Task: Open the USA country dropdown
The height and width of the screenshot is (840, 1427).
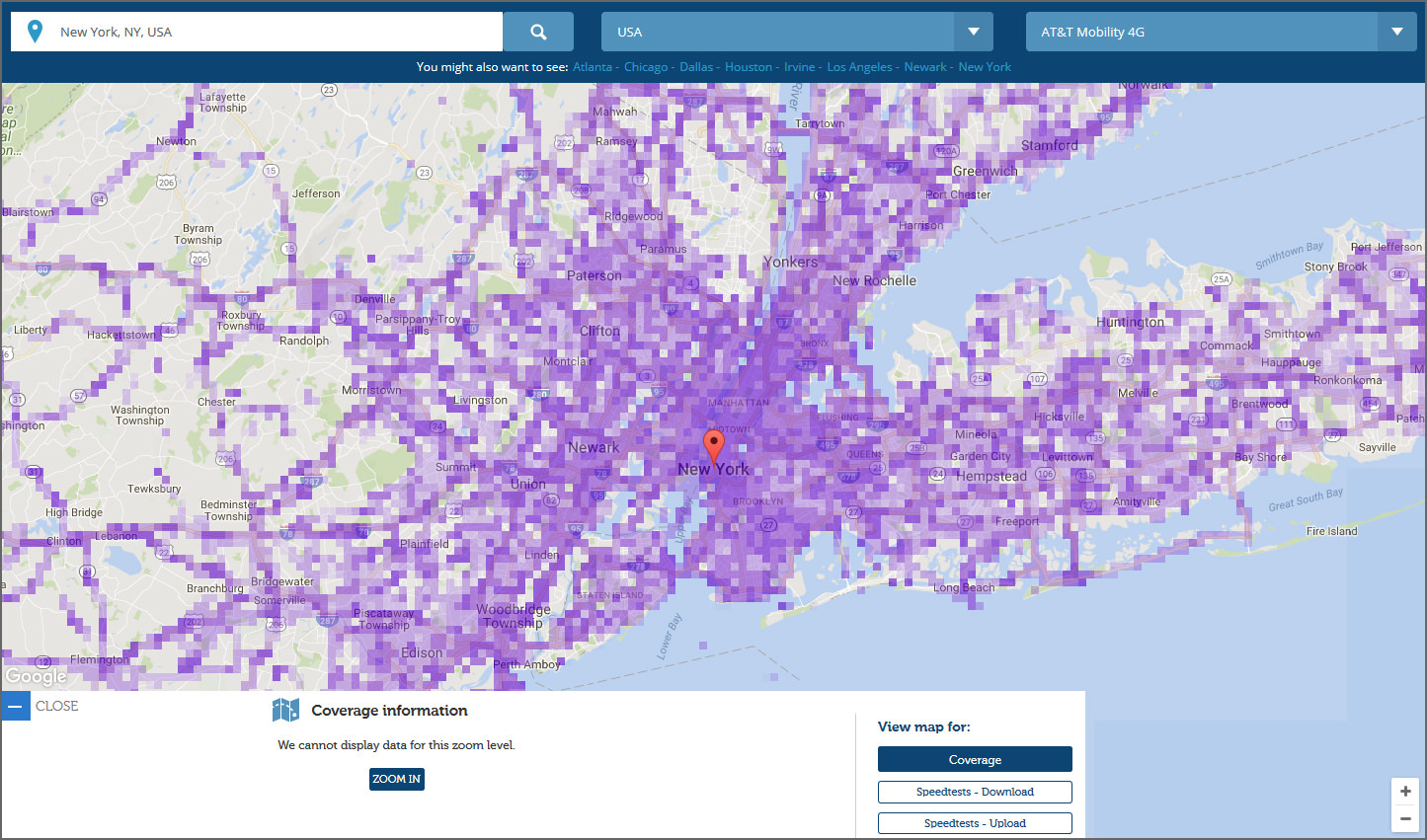Action: click(797, 32)
